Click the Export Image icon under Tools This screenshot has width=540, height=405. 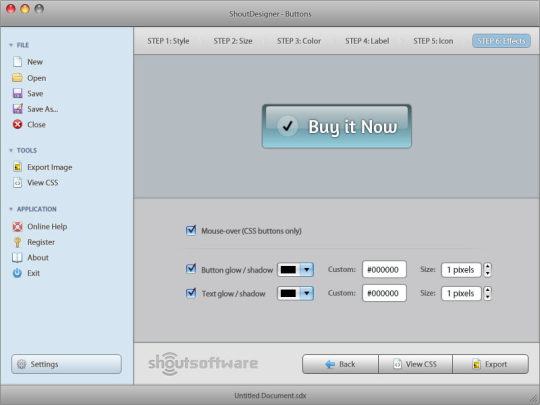pos(17,167)
